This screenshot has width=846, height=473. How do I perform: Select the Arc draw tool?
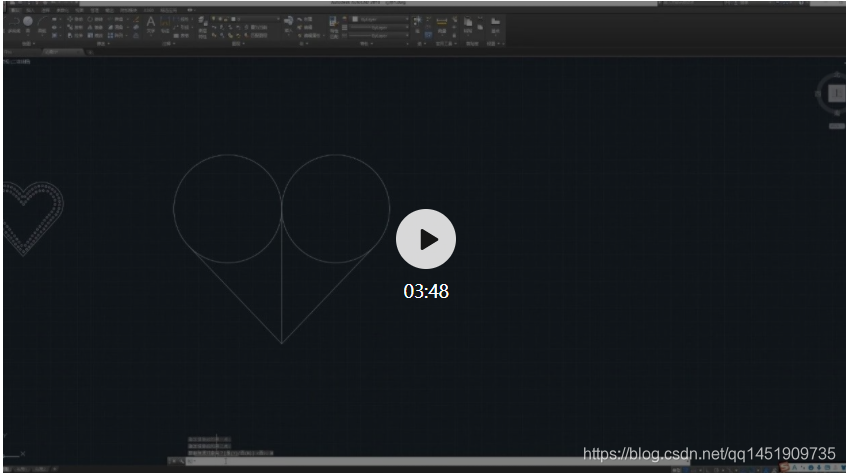pyautogui.click(x=42, y=22)
